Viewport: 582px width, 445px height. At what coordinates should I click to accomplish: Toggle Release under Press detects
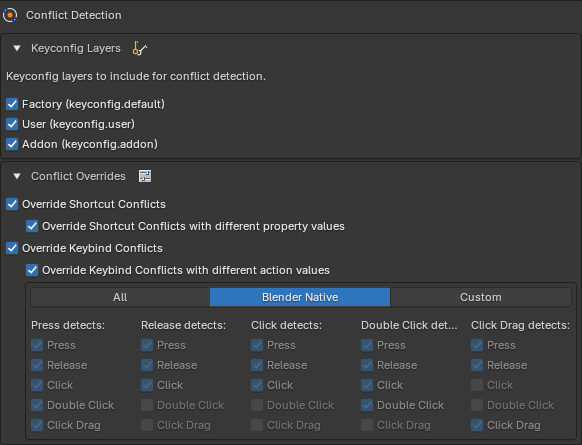point(37,365)
